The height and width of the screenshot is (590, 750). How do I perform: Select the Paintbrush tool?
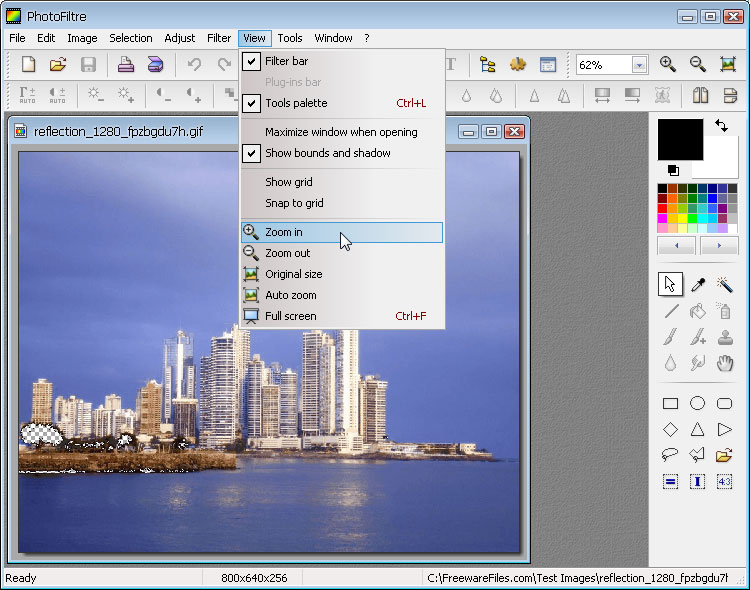point(671,337)
